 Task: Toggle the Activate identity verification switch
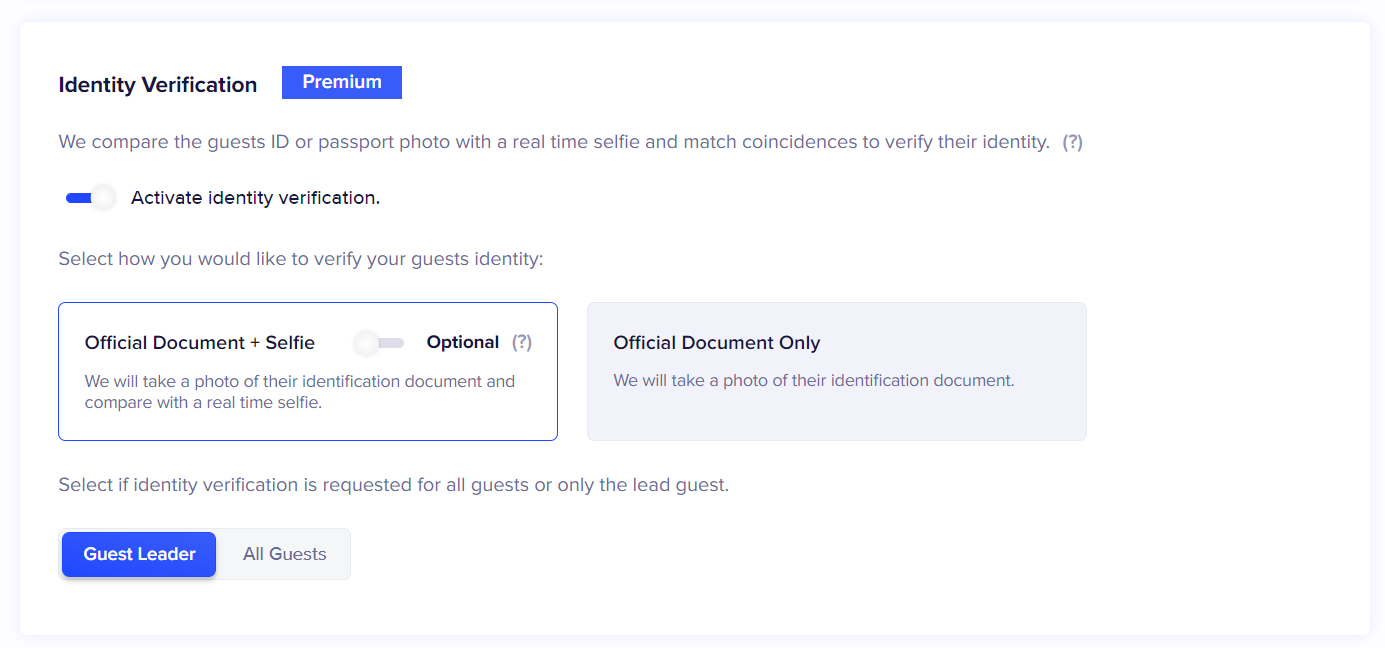(90, 198)
